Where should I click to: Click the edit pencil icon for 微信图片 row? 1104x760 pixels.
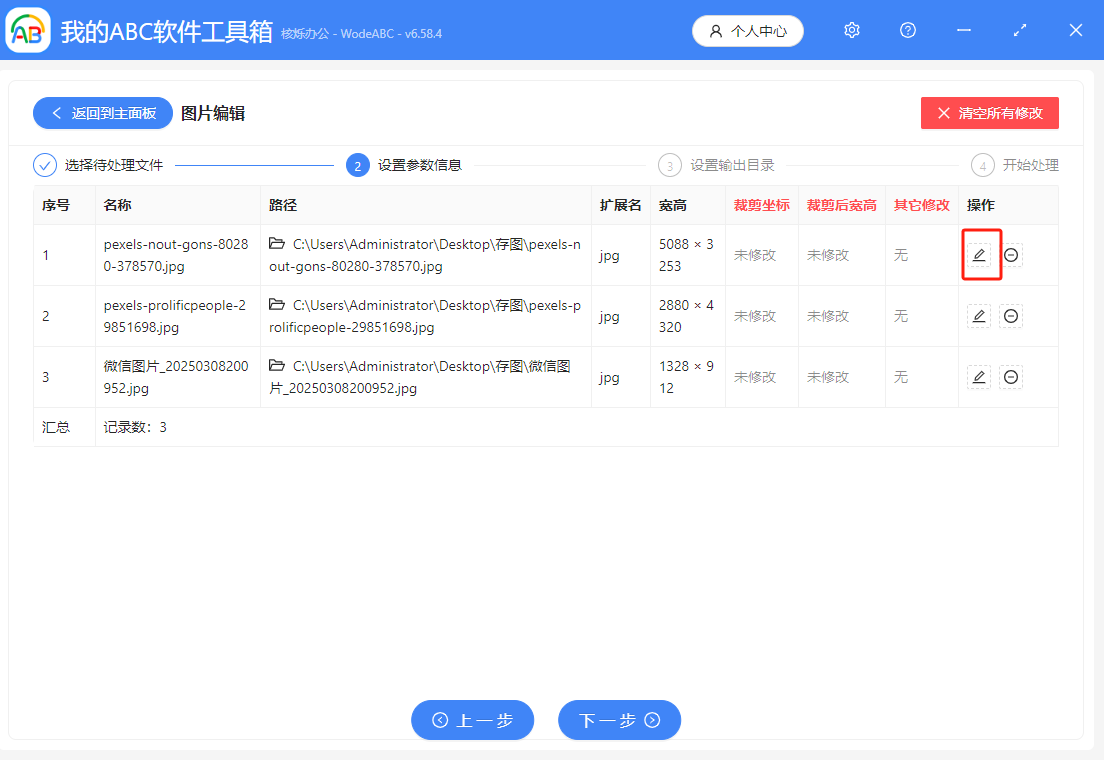click(x=979, y=377)
